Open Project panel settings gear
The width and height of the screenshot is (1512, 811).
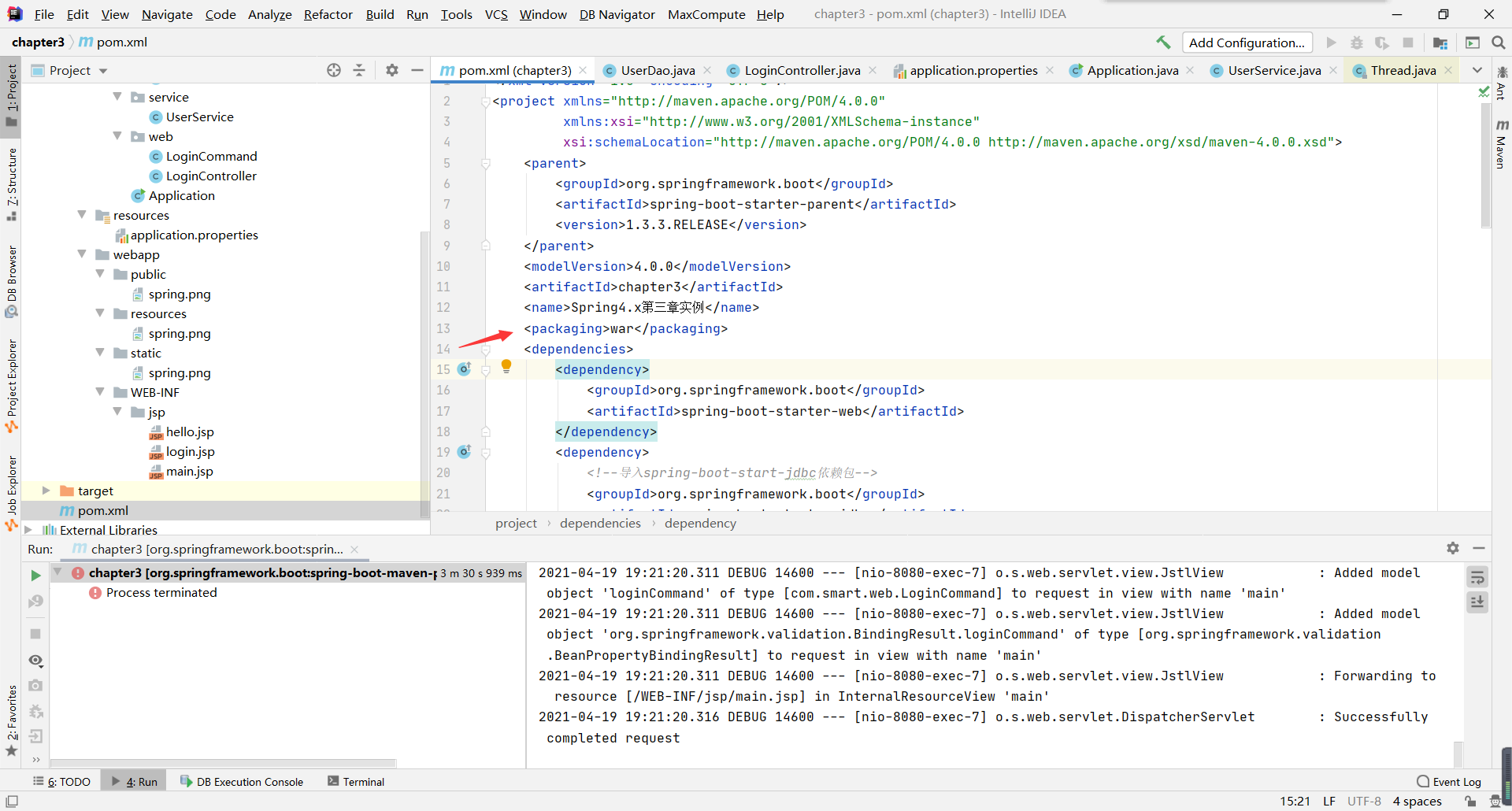tap(392, 70)
